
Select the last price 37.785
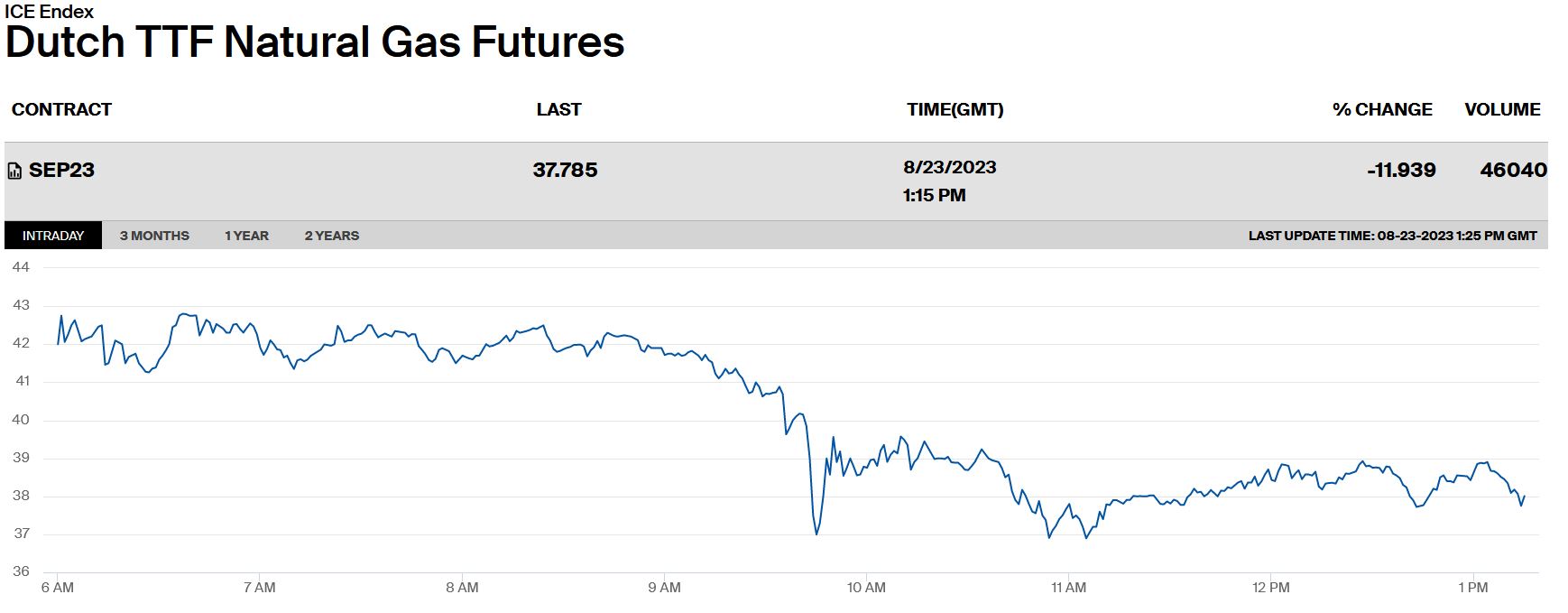pos(565,170)
